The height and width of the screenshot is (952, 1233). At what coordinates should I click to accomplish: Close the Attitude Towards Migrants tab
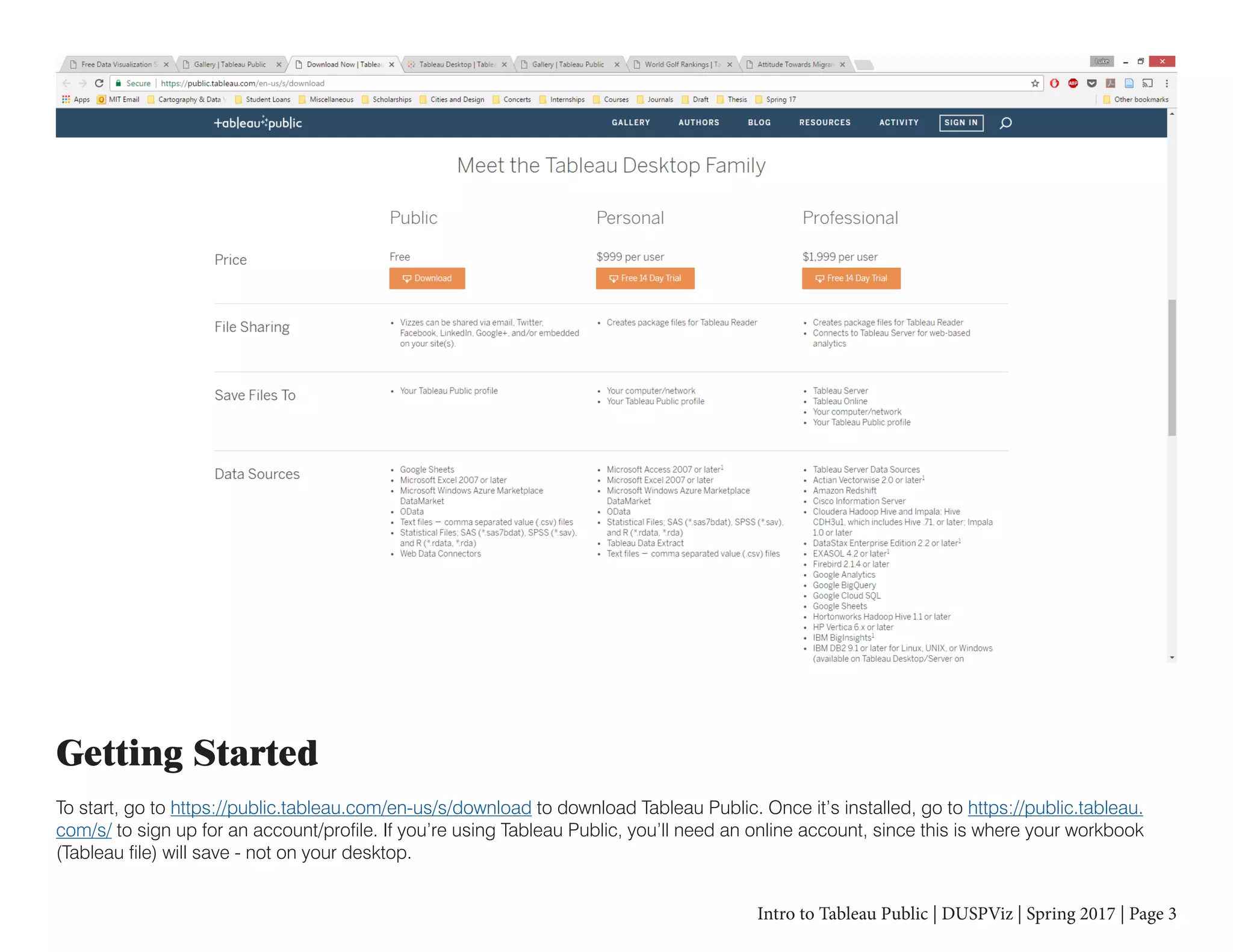point(842,64)
